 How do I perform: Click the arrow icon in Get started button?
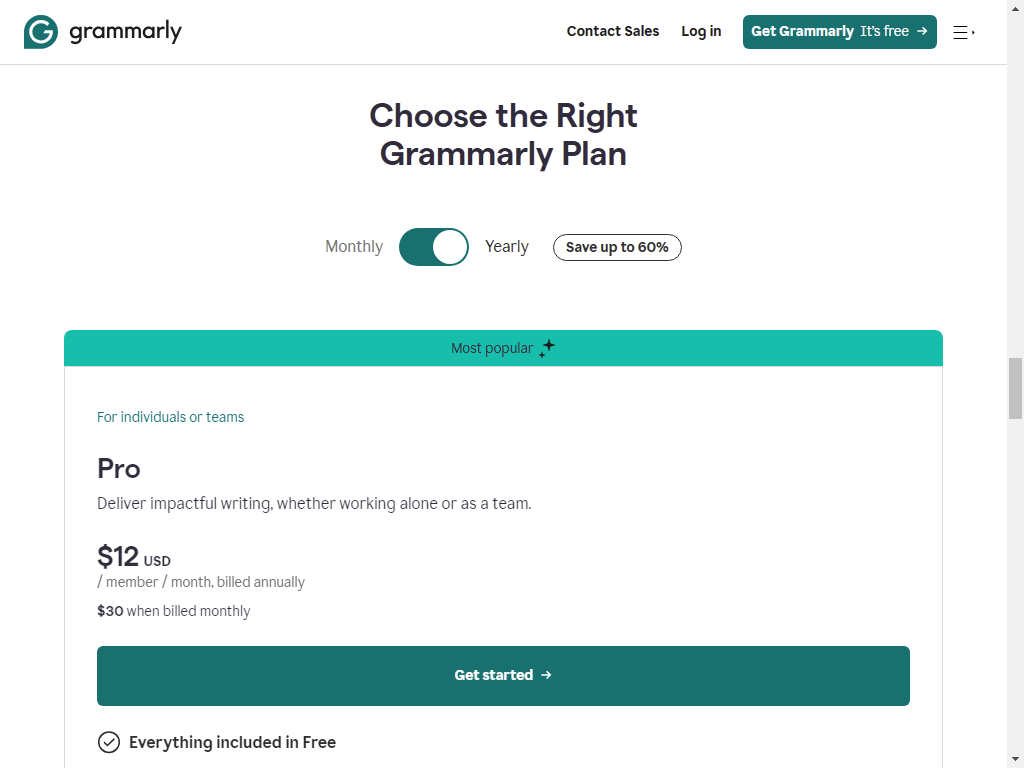547,675
